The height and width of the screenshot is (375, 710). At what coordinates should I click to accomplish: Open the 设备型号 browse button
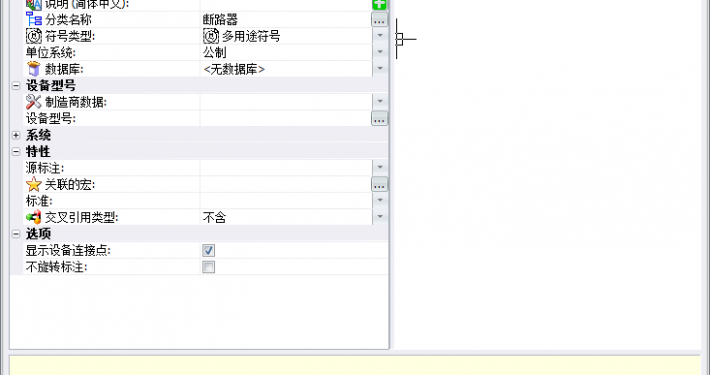click(x=379, y=119)
